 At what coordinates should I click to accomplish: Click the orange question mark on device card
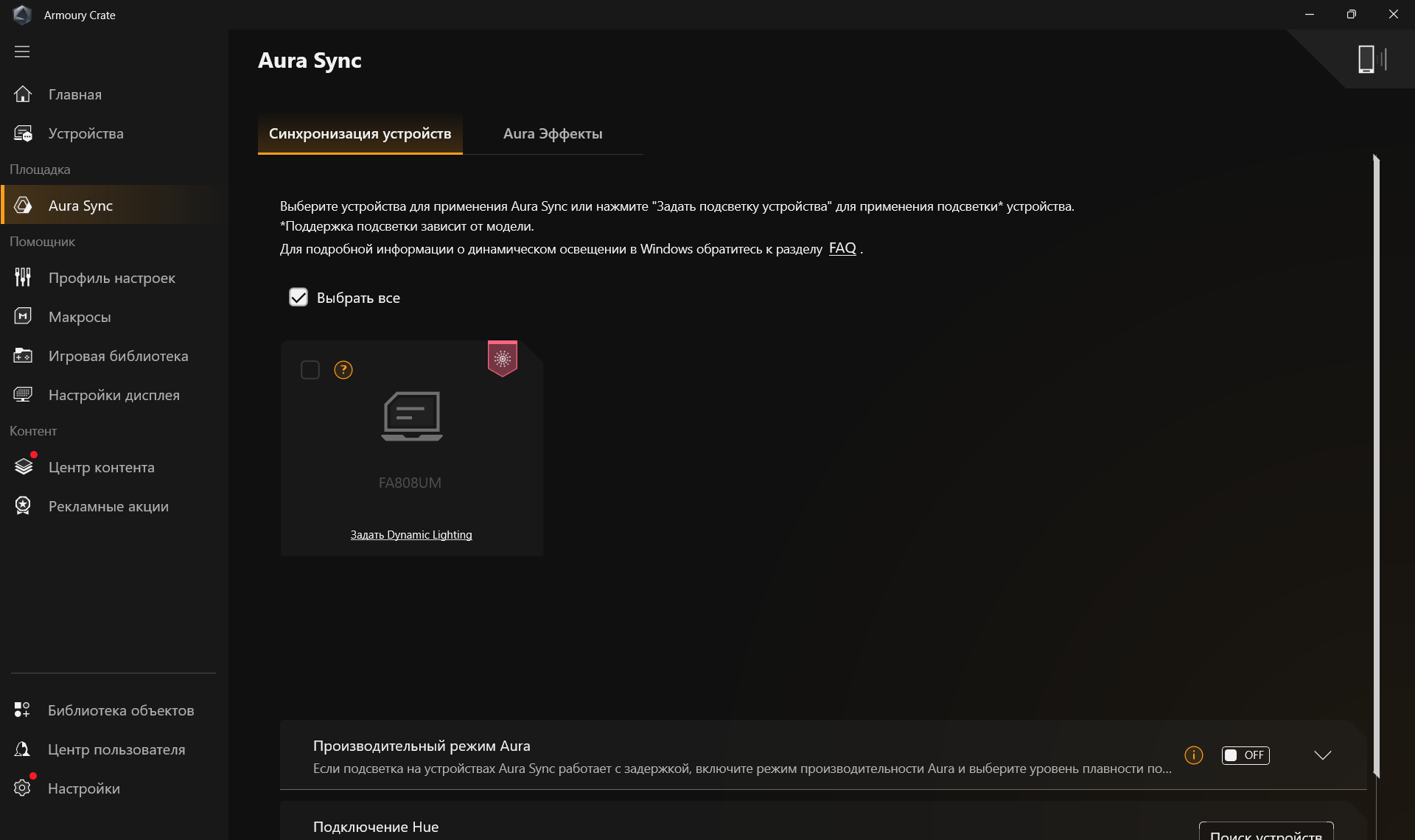point(343,370)
